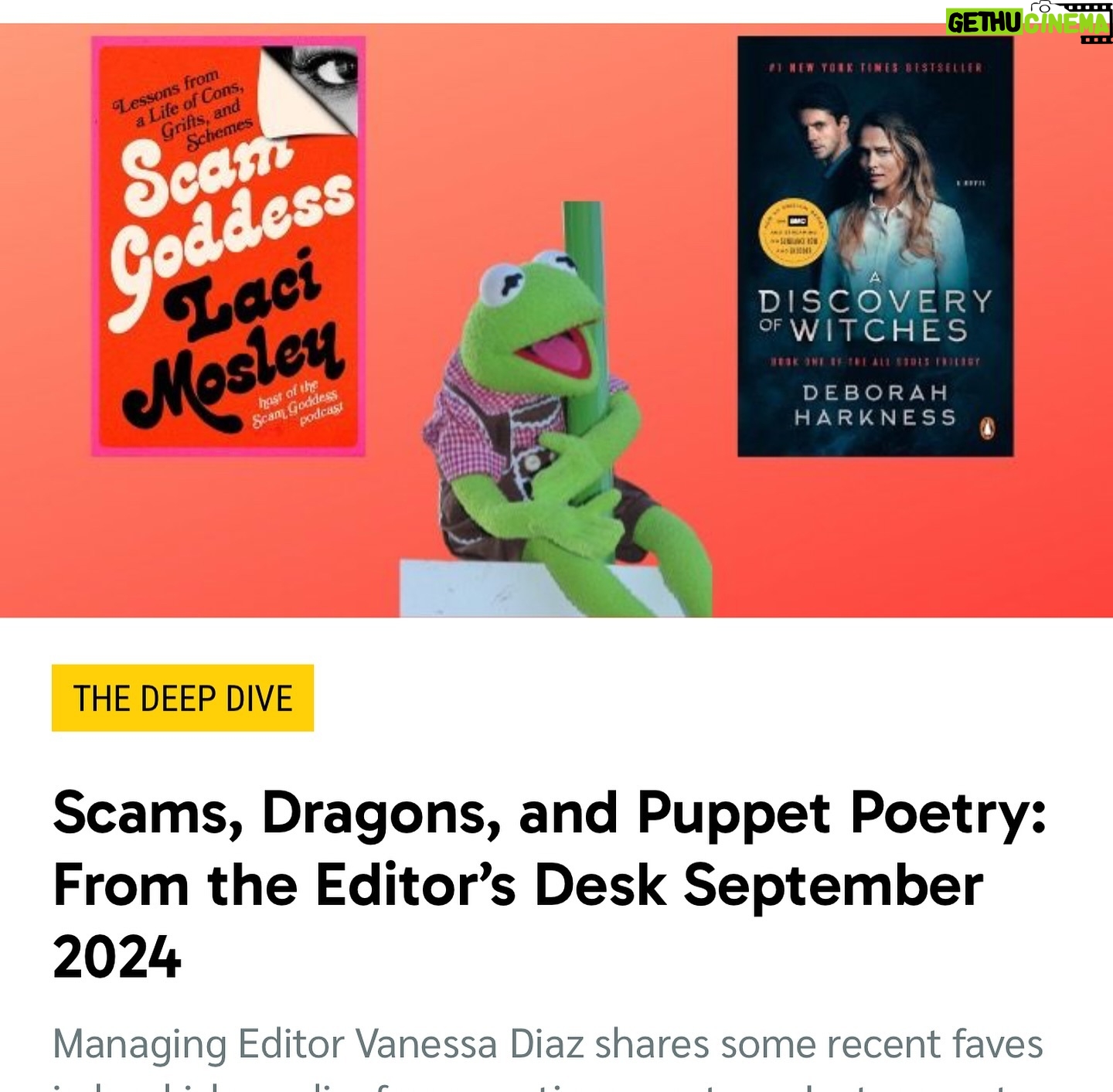Open the Scams, Dragons, and Puppet Poetry headline
Screen dimensions: 1113x1092
click(549, 885)
